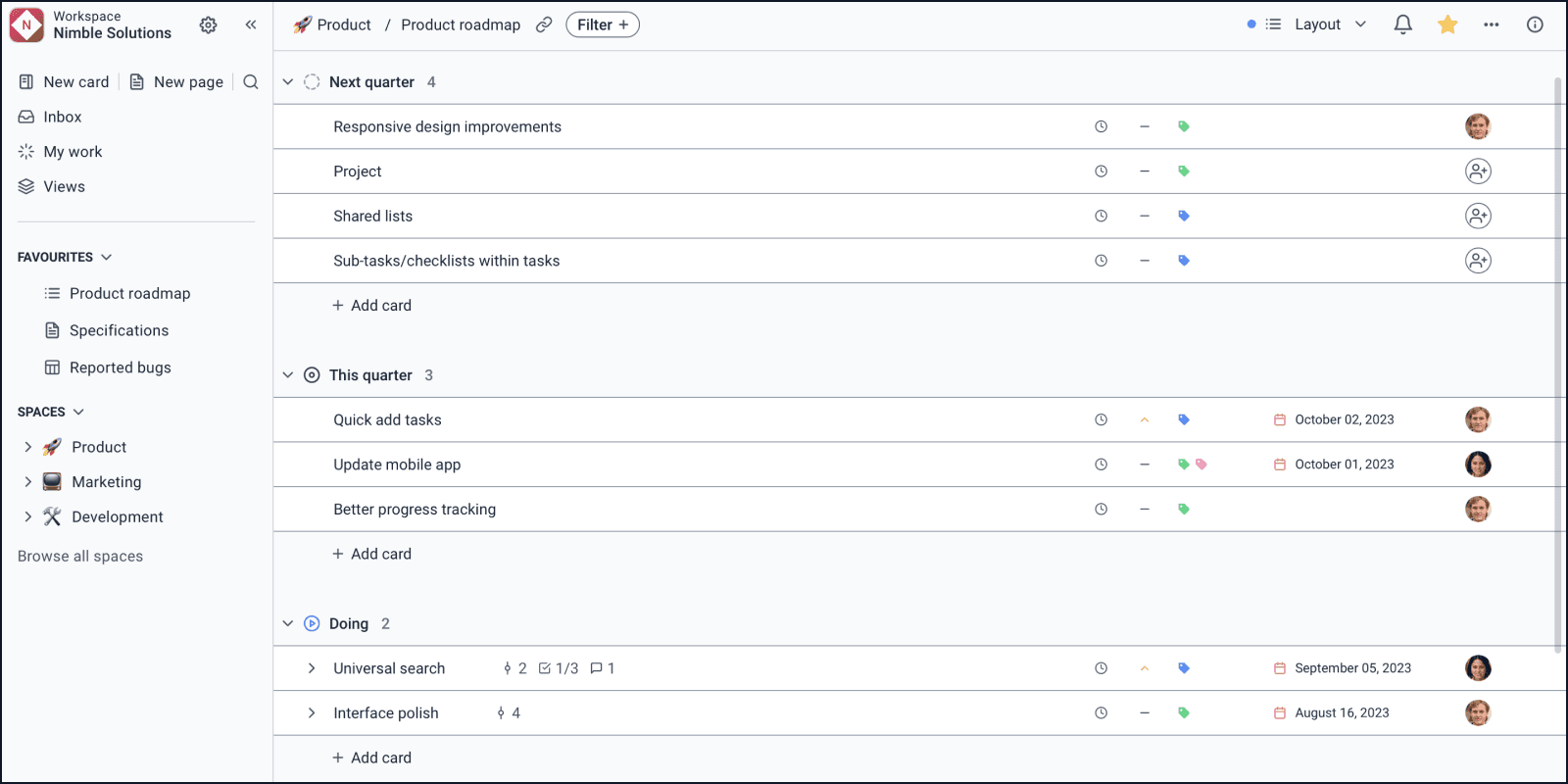Open workspace settings gear
This screenshot has width=1568, height=784.
pyautogui.click(x=208, y=24)
